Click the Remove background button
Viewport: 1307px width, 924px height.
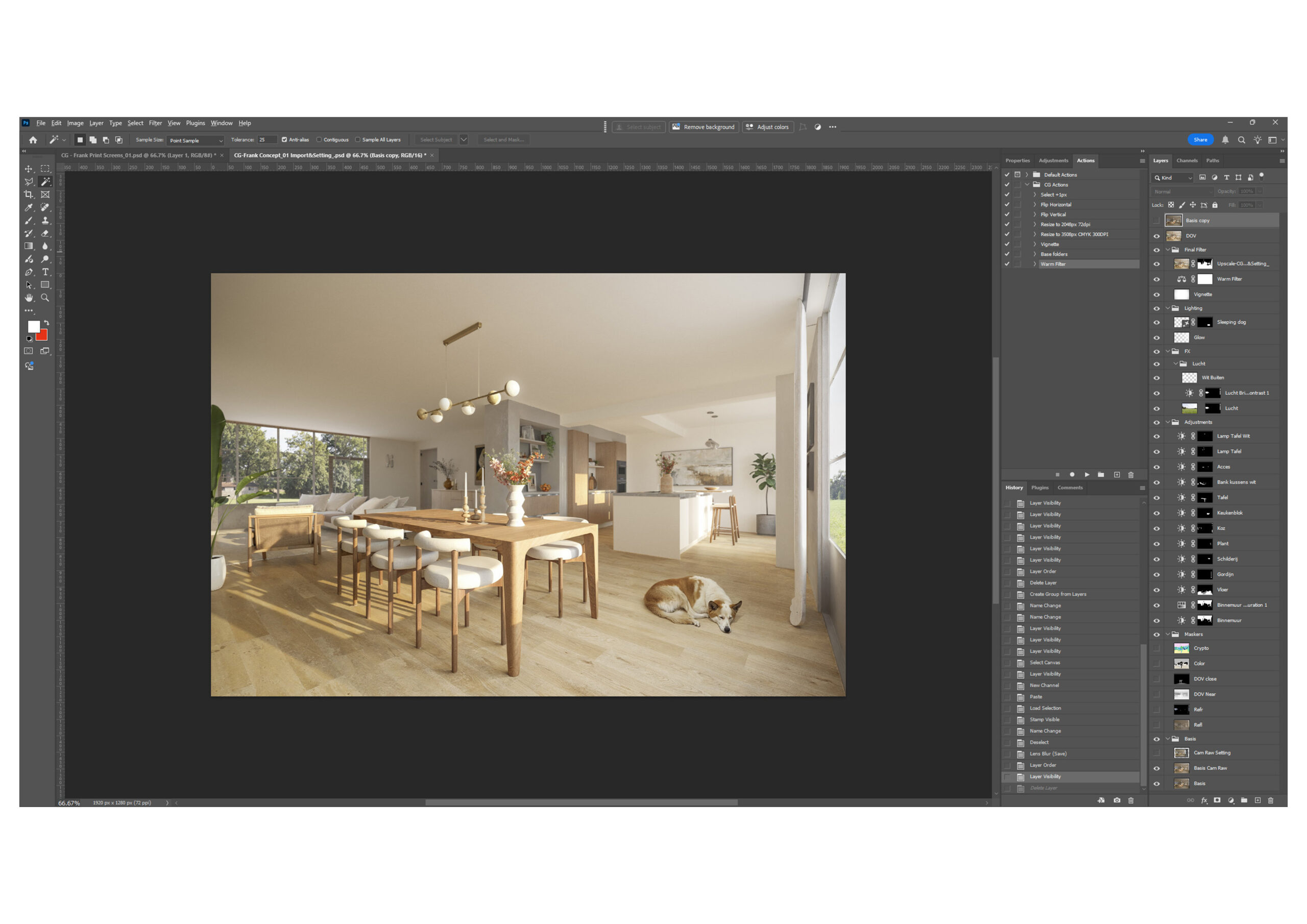(704, 127)
